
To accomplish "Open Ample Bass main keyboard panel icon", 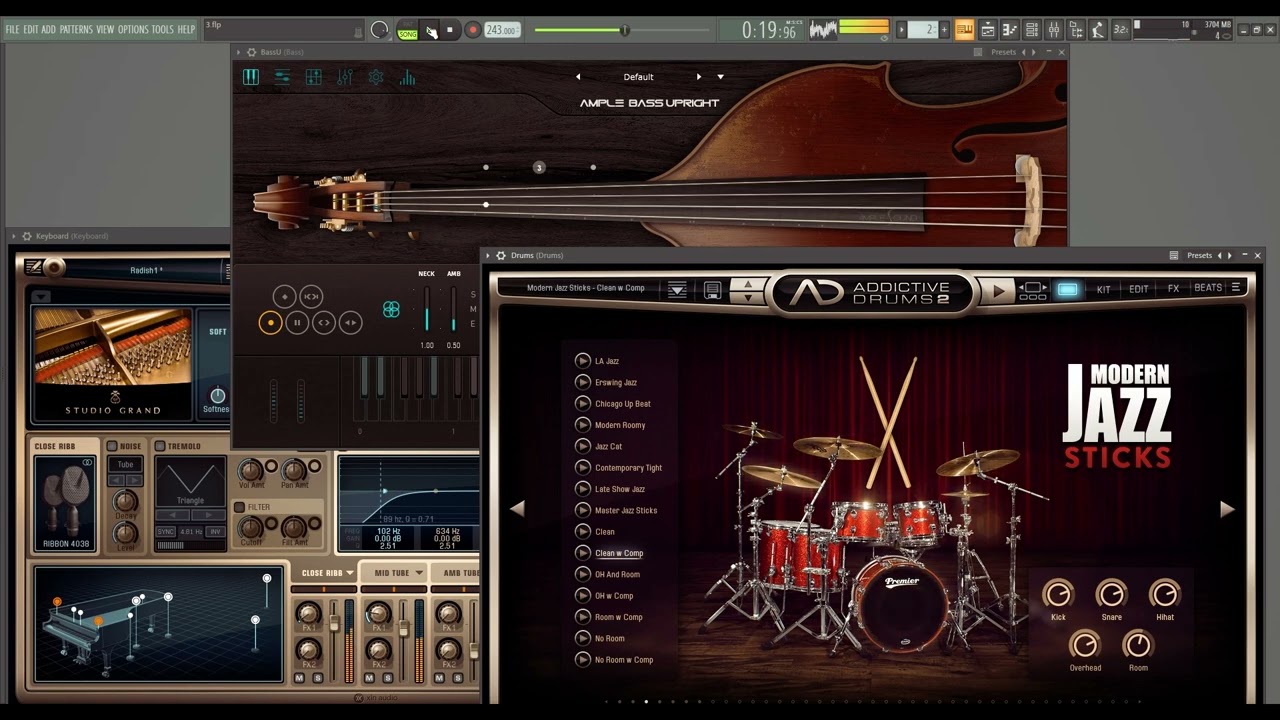I will 251,77.
